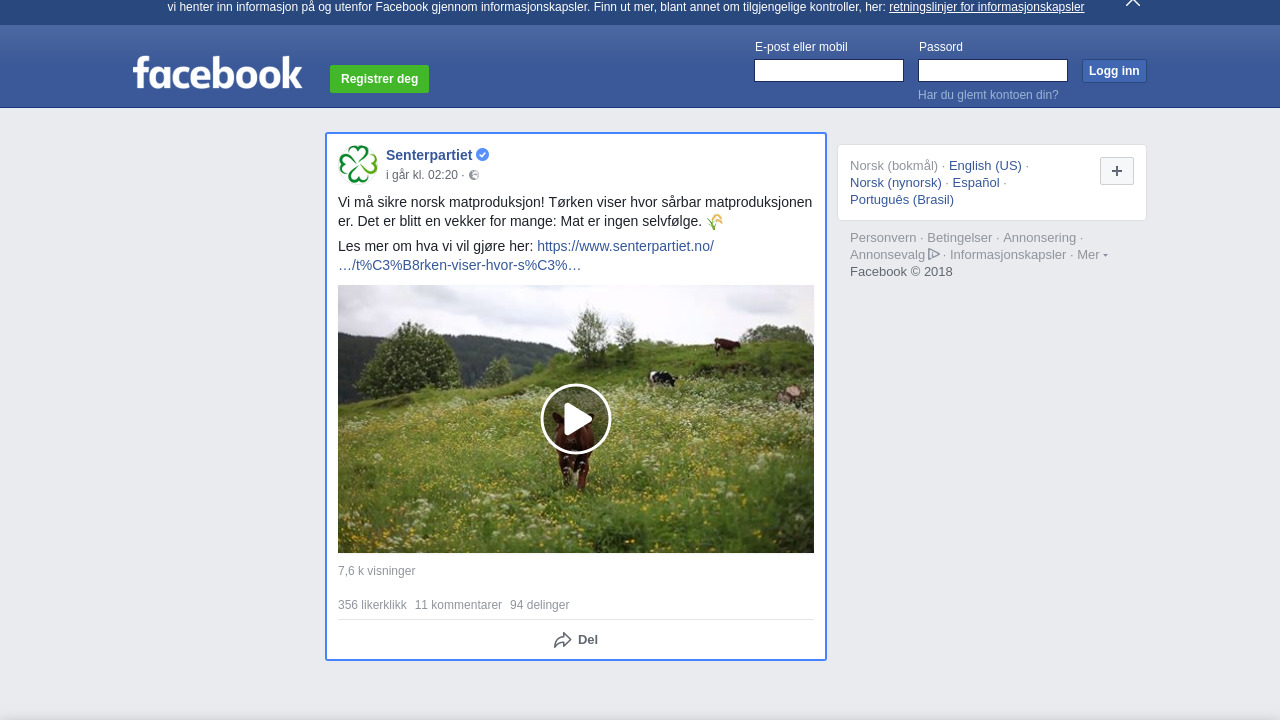Viewport: 1280px width, 720px height.
Task: Click the Senterpartiet clover profile picture
Action: coord(358,164)
